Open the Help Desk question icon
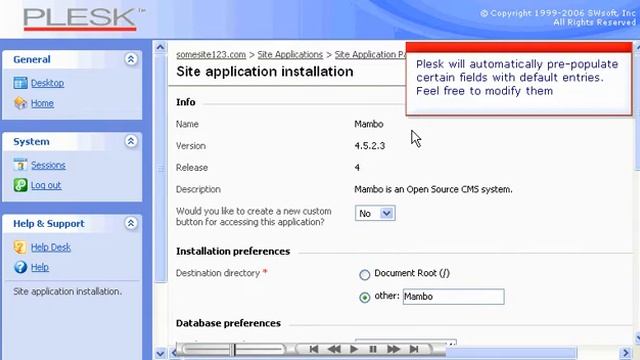 click(20, 247)
